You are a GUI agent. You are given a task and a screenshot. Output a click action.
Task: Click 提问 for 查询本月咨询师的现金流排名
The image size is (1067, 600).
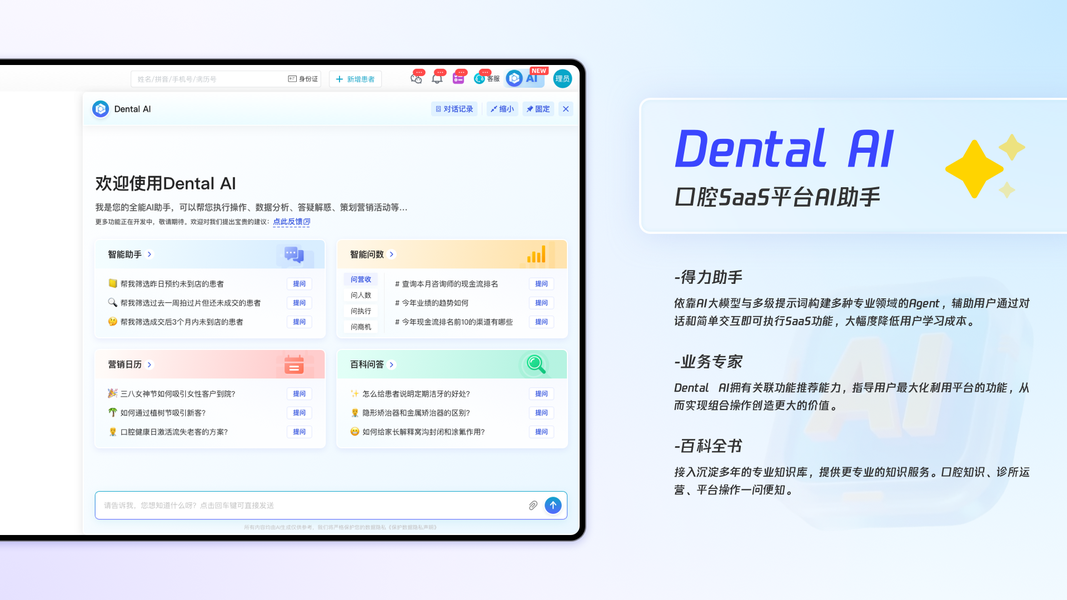[x=542, y=284]
